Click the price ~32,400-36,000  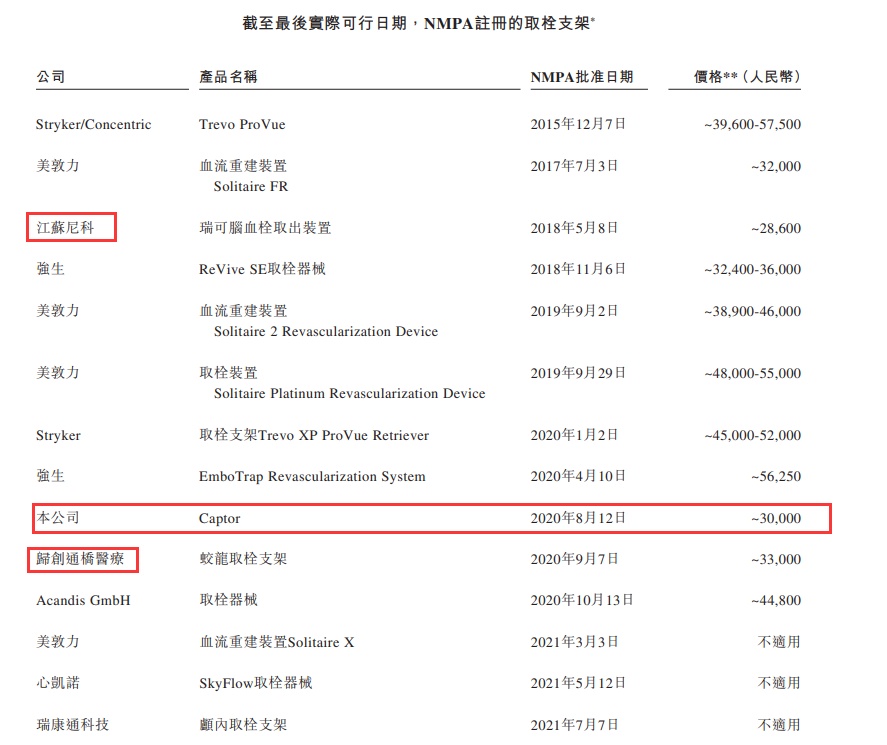click(752, 269)
